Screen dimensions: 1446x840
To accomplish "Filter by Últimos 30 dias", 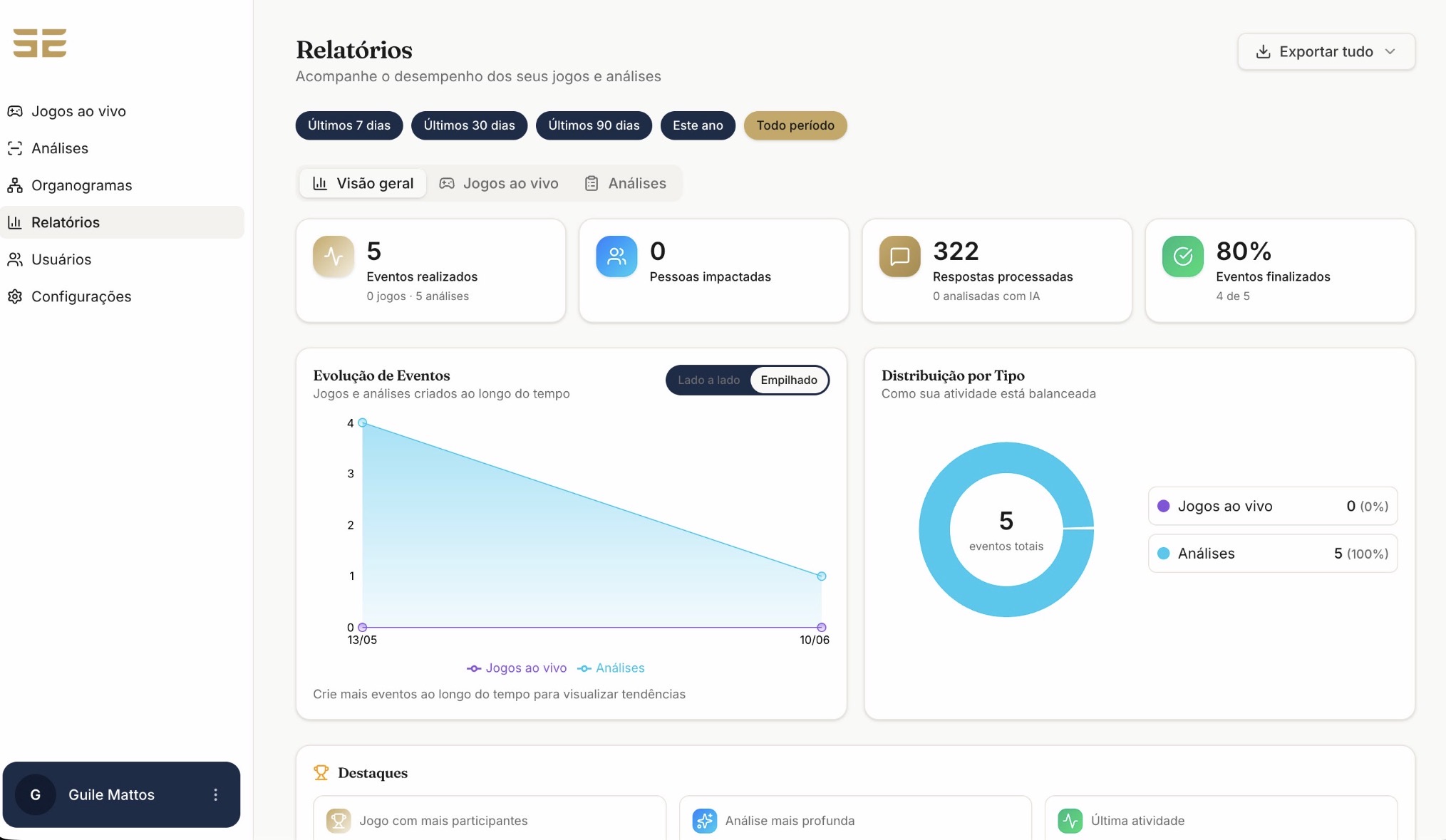I will [x=469, y=125].
